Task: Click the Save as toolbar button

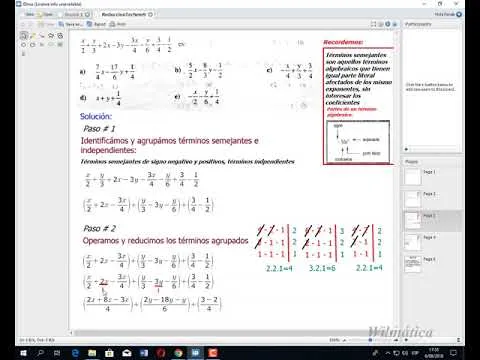Action: pyautogui.click(x=70, y=24)
